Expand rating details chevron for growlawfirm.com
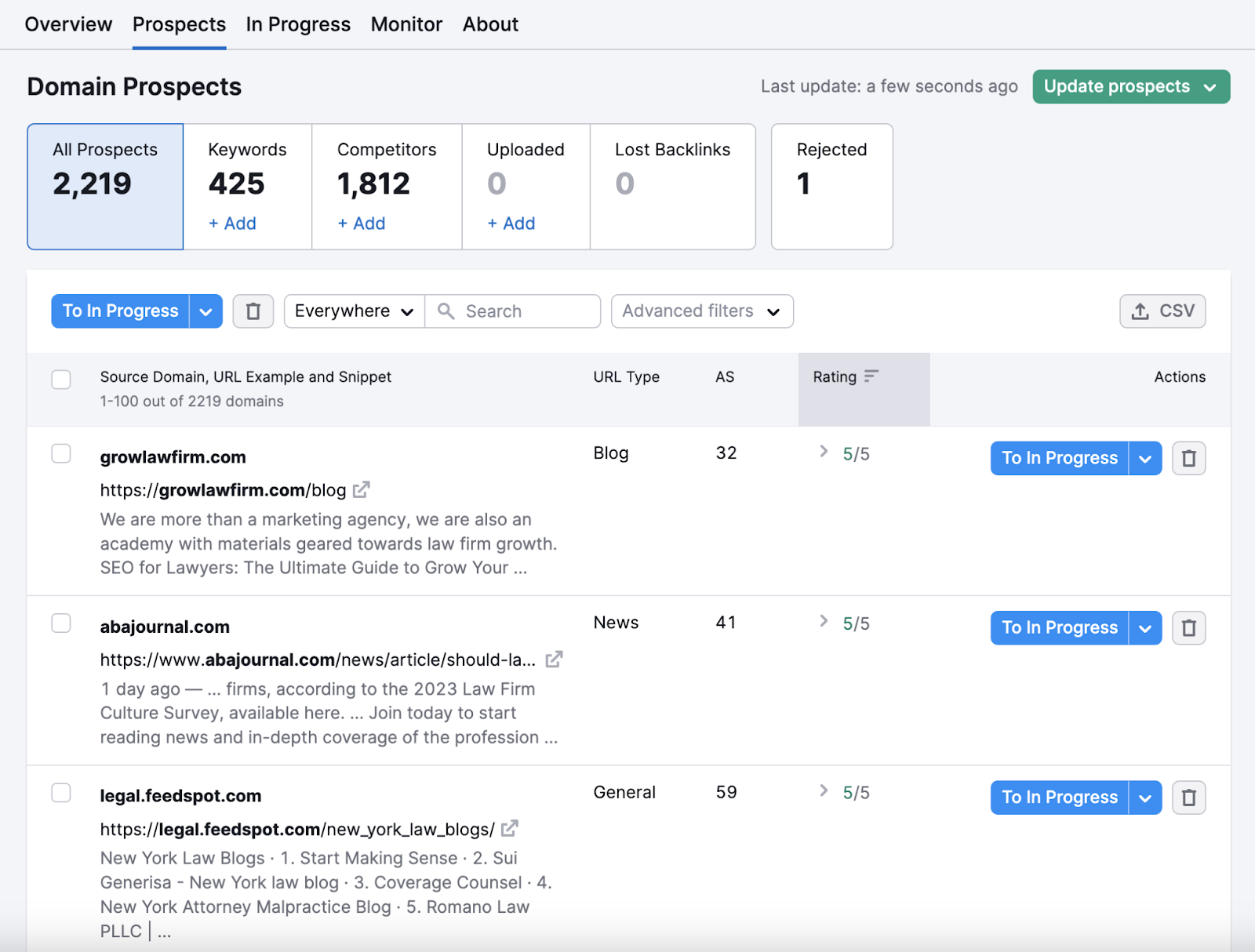Viewport: 1255px width, 952px height. coord(824,452)
